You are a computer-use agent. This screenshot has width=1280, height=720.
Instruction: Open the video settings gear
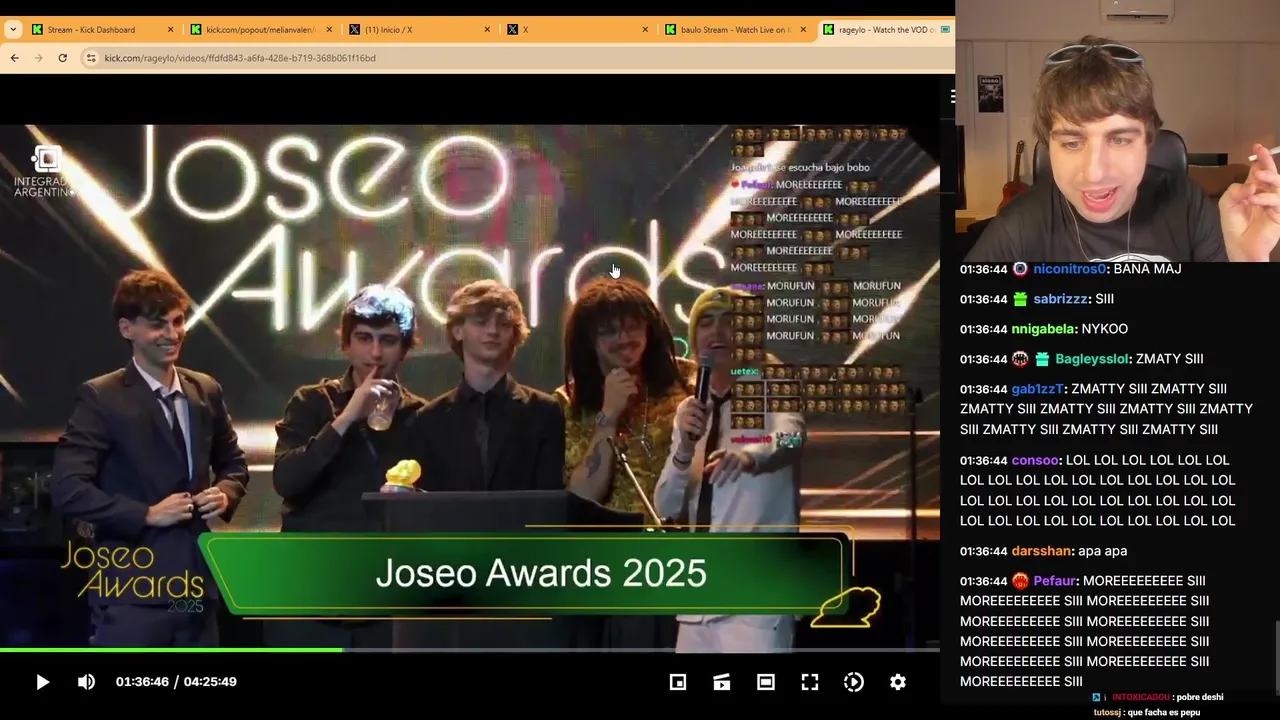[898, 682]
